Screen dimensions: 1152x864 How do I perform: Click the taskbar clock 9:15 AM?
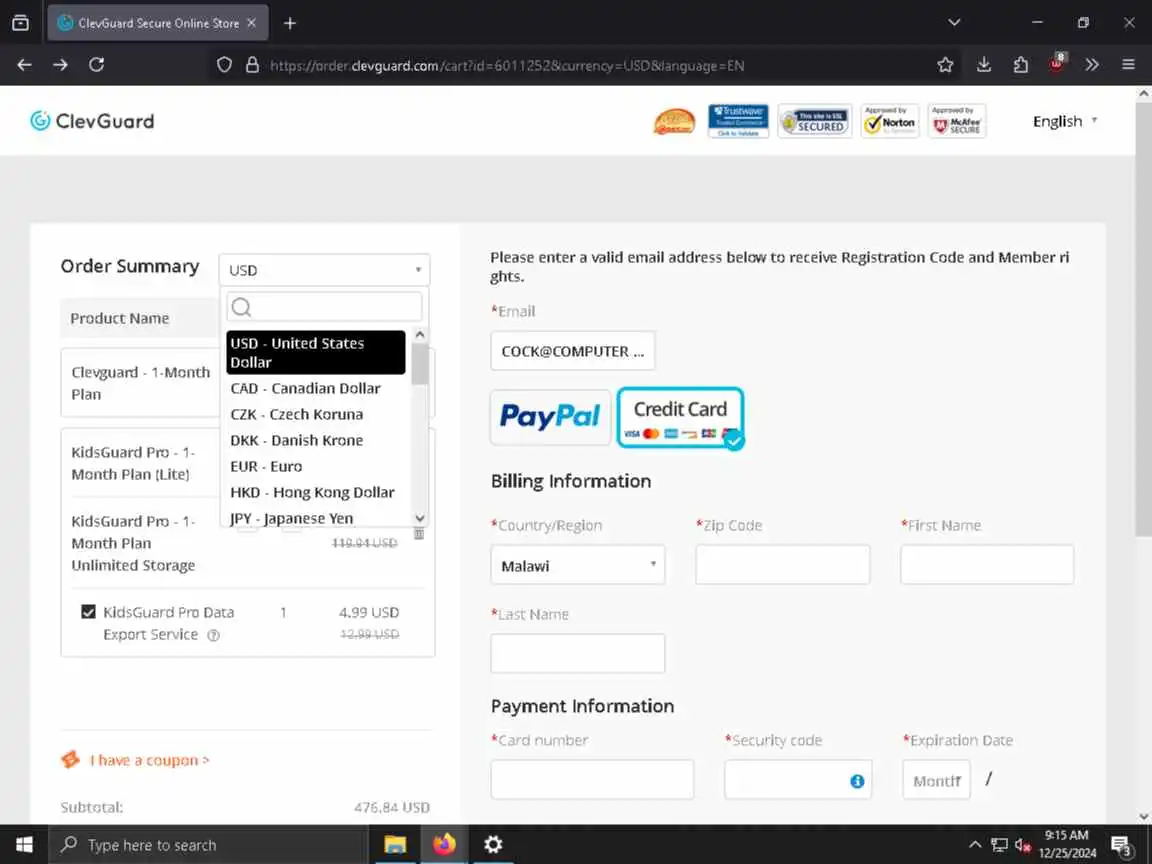point(1067,844)
